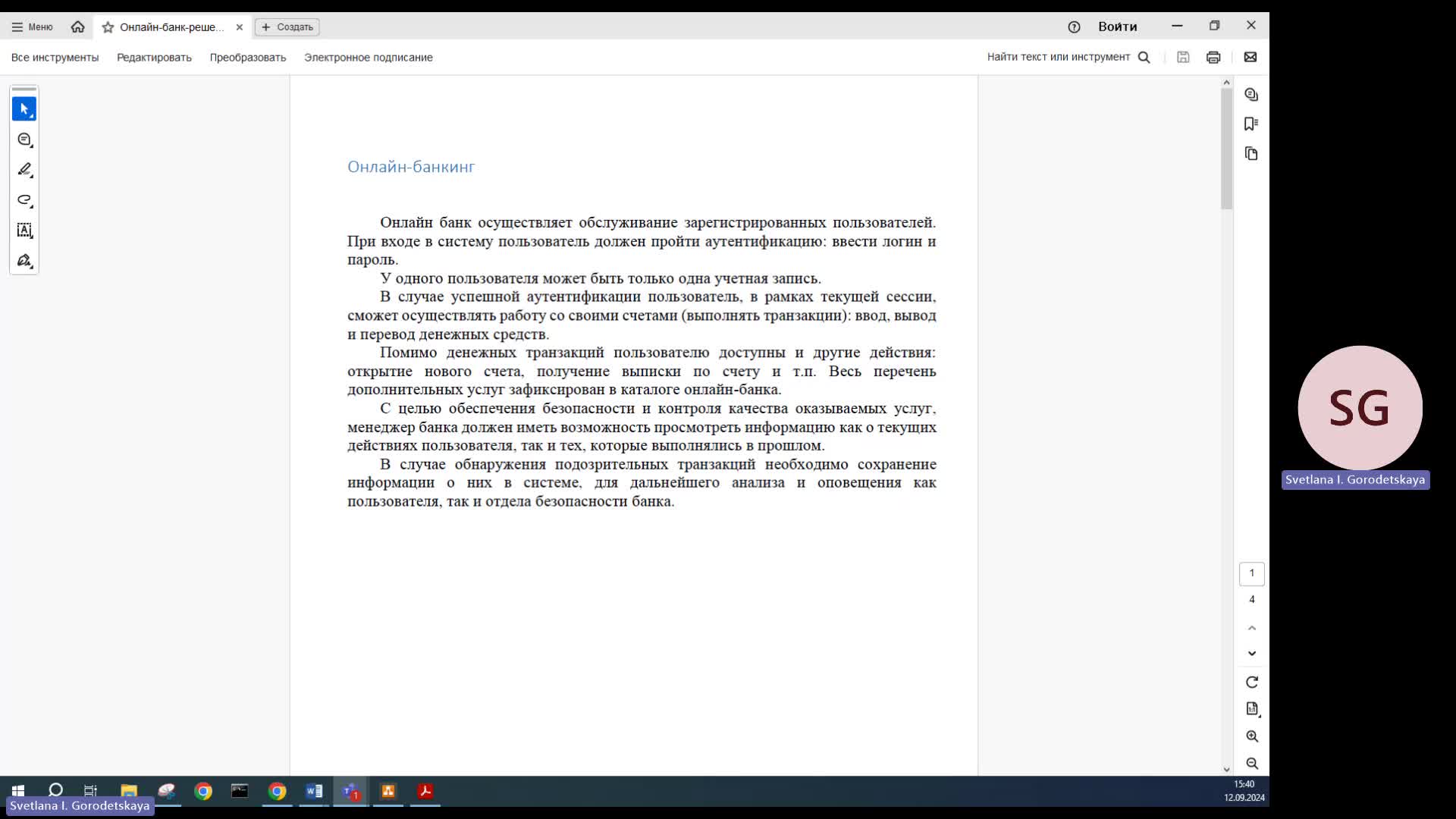Click the vertical scrollbar thumb

coord(1226,149)
